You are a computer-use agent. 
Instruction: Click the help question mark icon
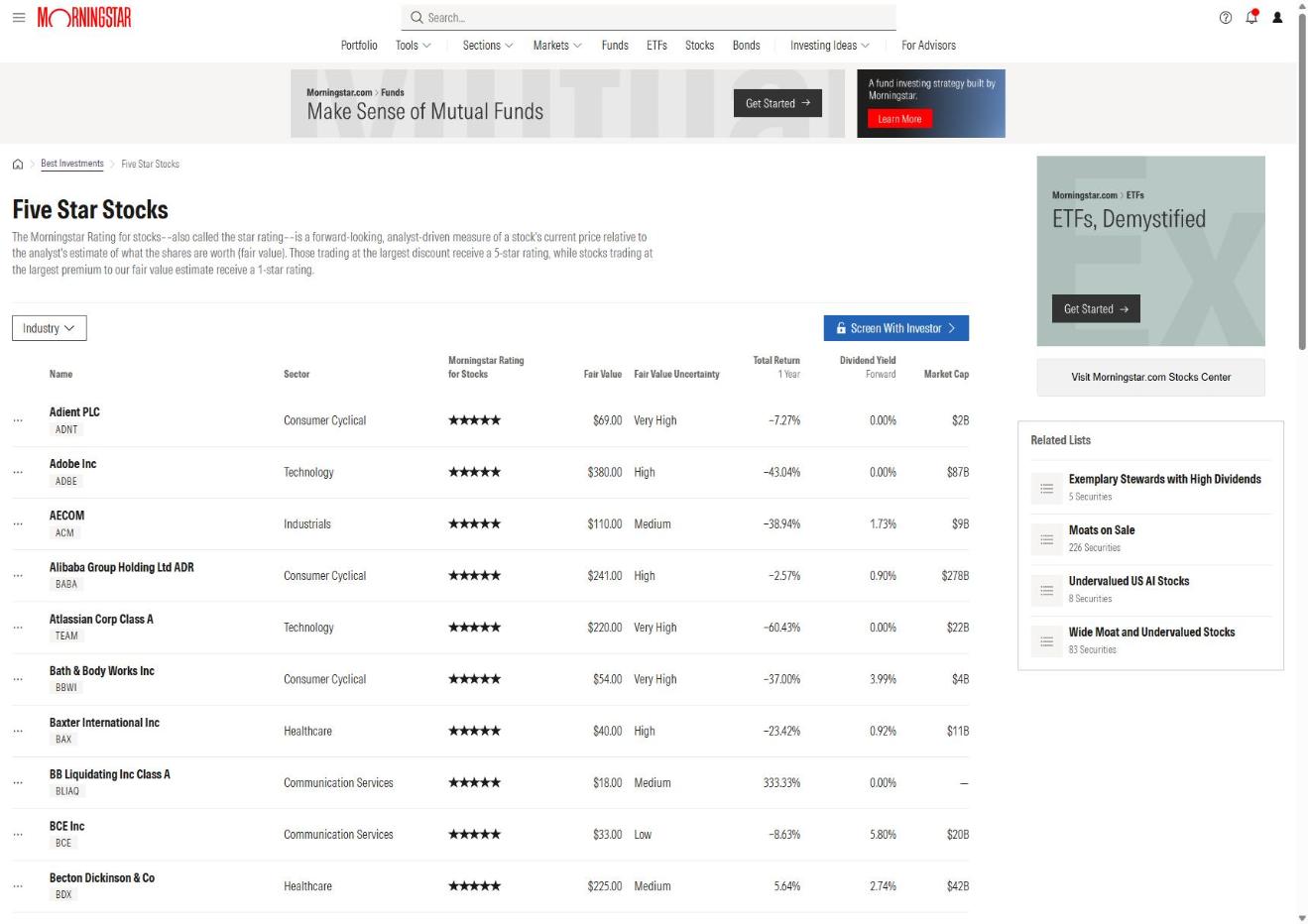point(1226,18)
